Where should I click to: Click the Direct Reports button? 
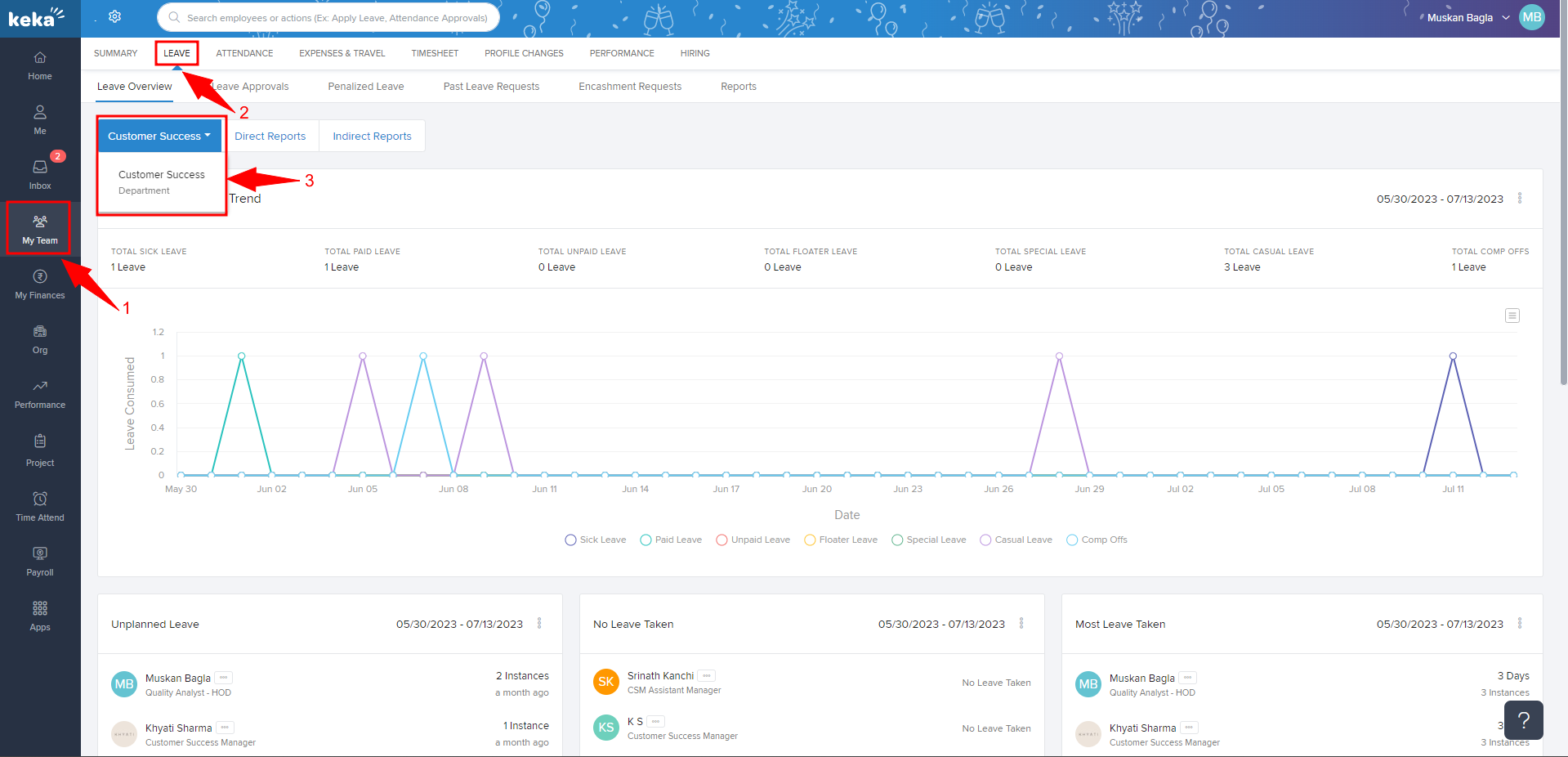[270, 137]
